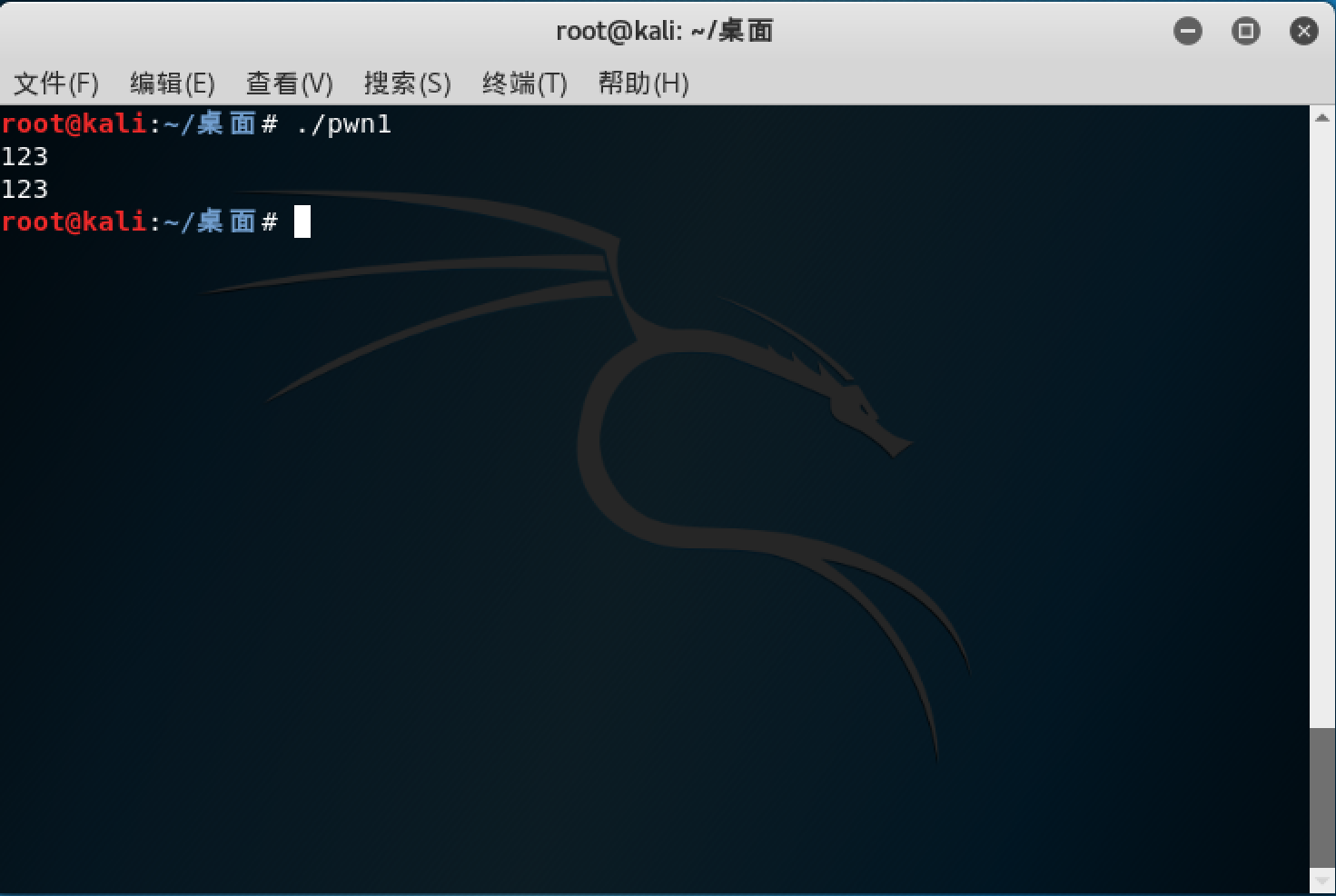Maximize the terminal window
Viewport: 1336px width, 896px height.
click(x=1245, y=32)
